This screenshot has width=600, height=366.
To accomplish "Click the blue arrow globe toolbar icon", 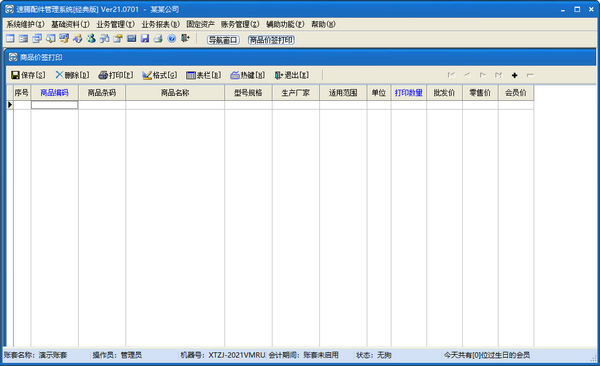I will (78, 39).
